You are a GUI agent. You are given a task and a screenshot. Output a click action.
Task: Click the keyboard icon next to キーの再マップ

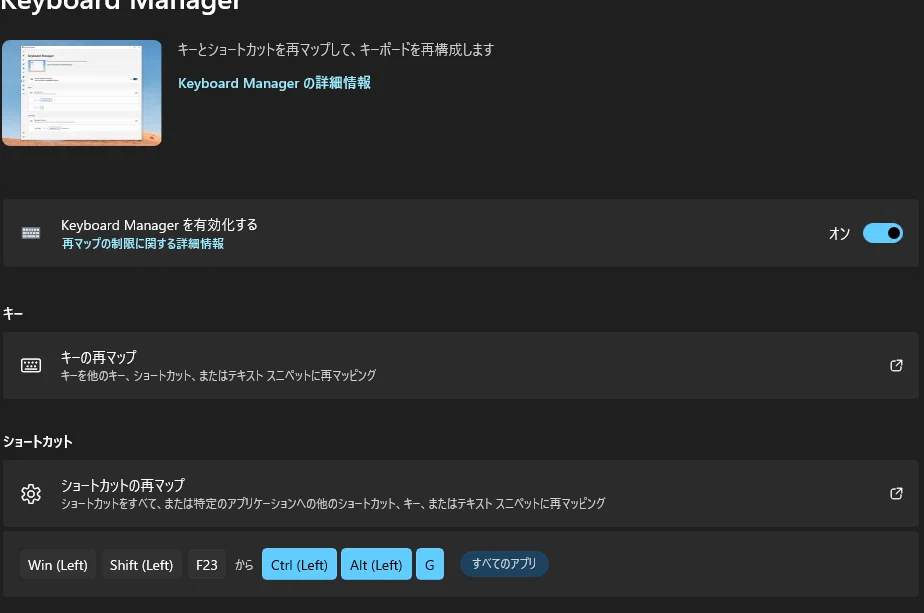[31, 365]
